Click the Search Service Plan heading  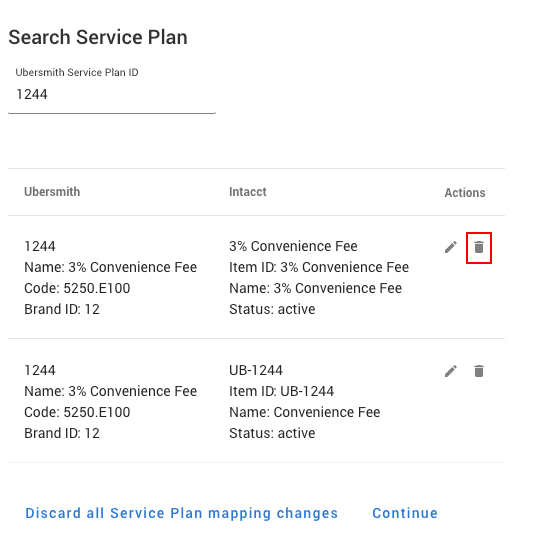point(98,37)
